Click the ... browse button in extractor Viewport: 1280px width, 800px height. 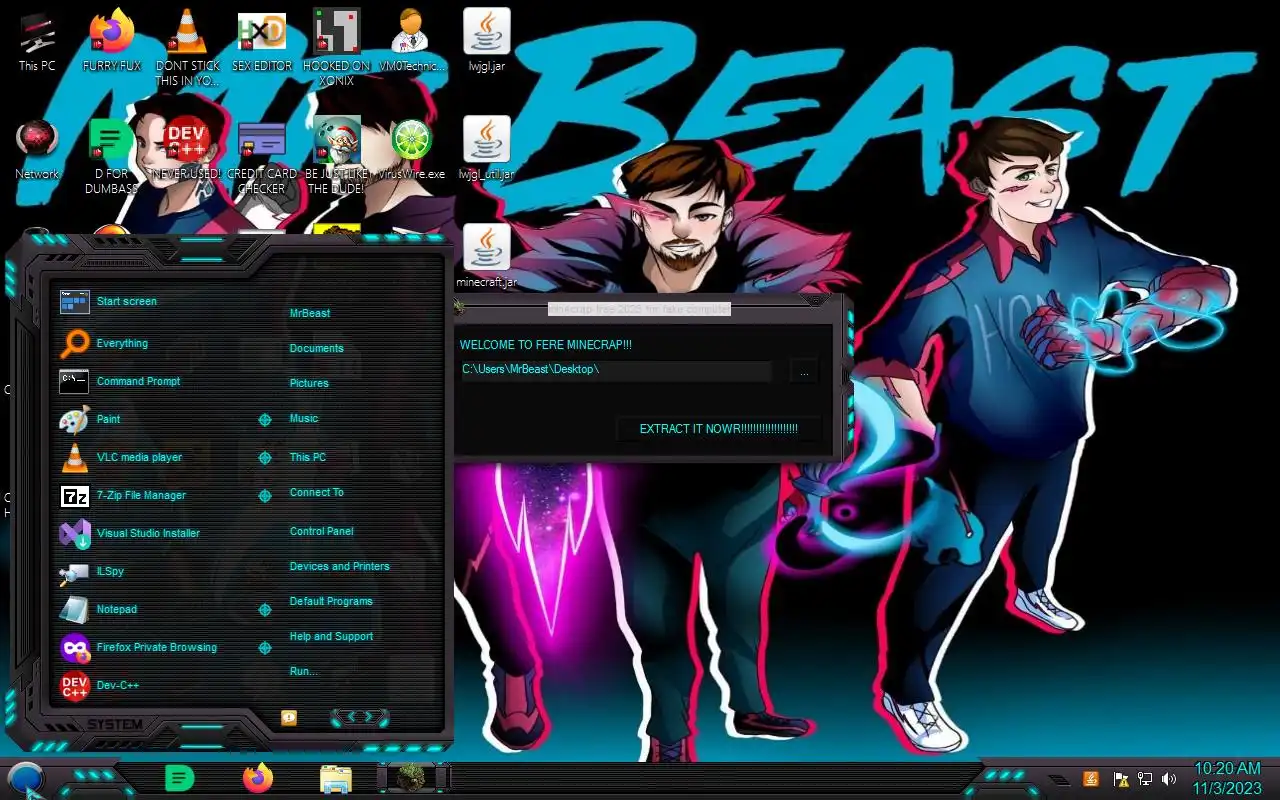(804, 372)
